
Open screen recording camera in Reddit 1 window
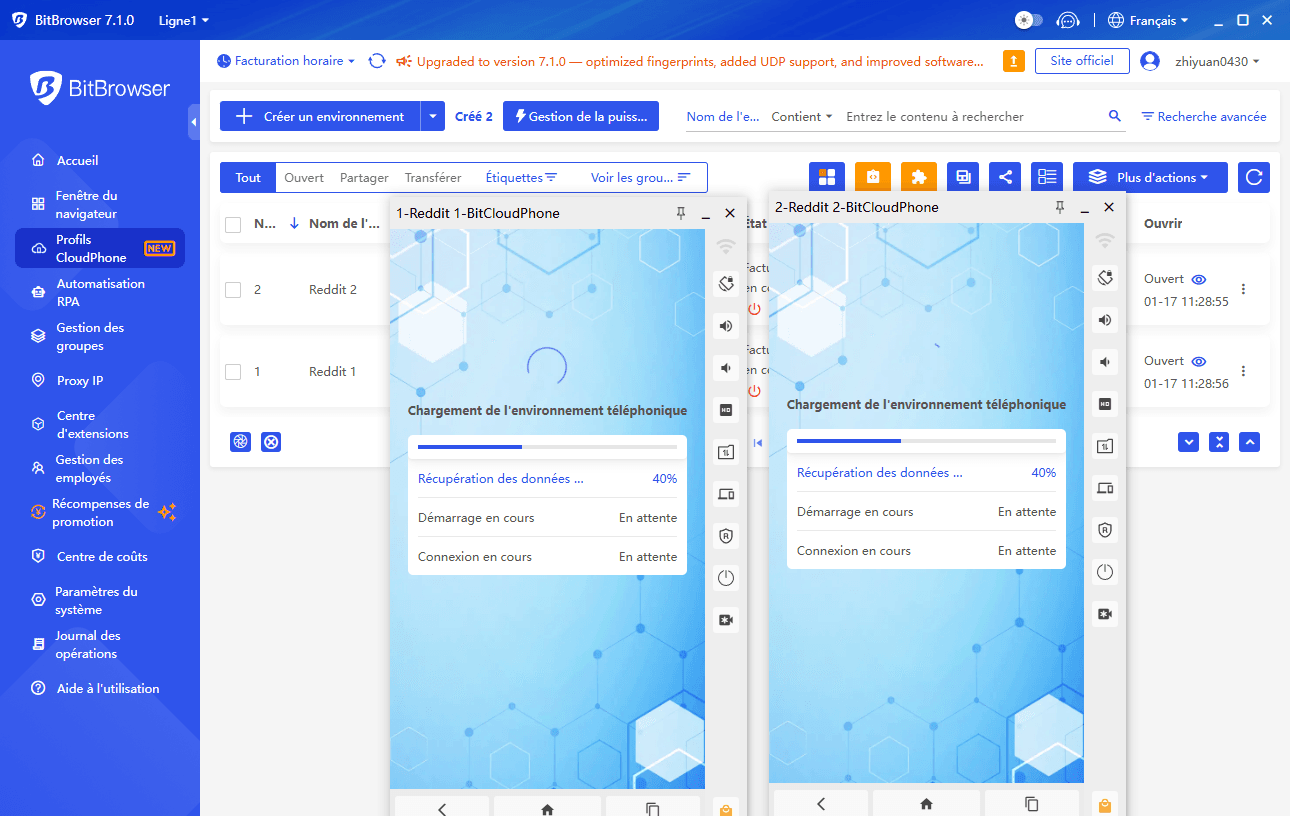click(x=726, y=620)
